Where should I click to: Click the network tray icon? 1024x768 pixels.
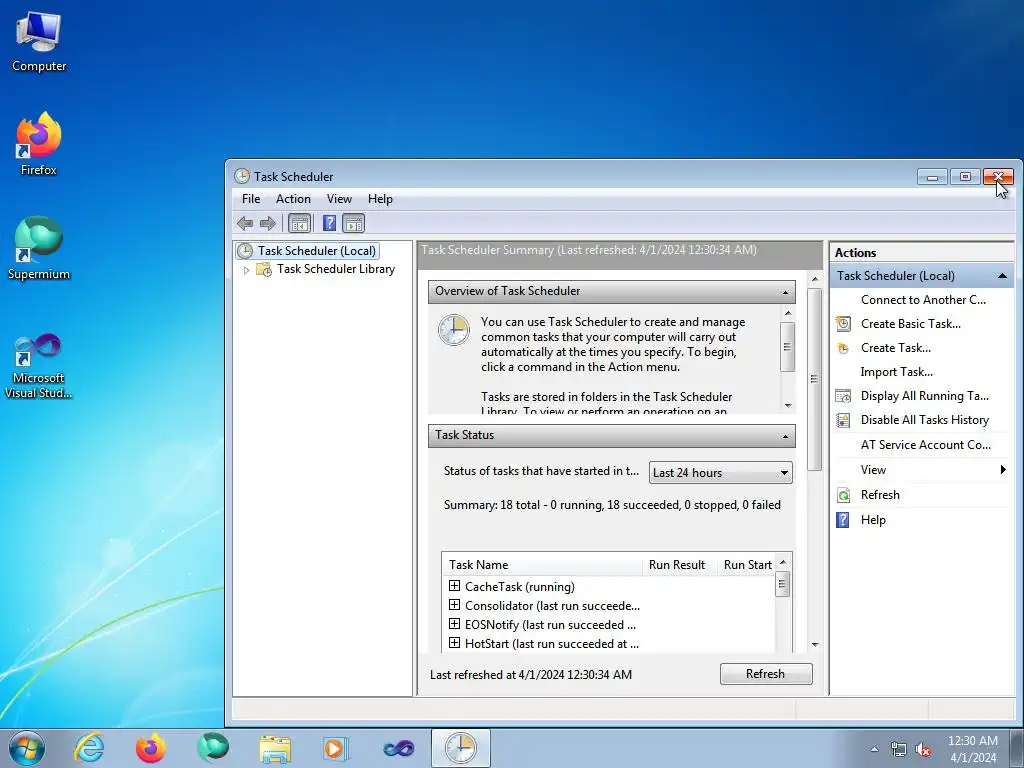899,750
